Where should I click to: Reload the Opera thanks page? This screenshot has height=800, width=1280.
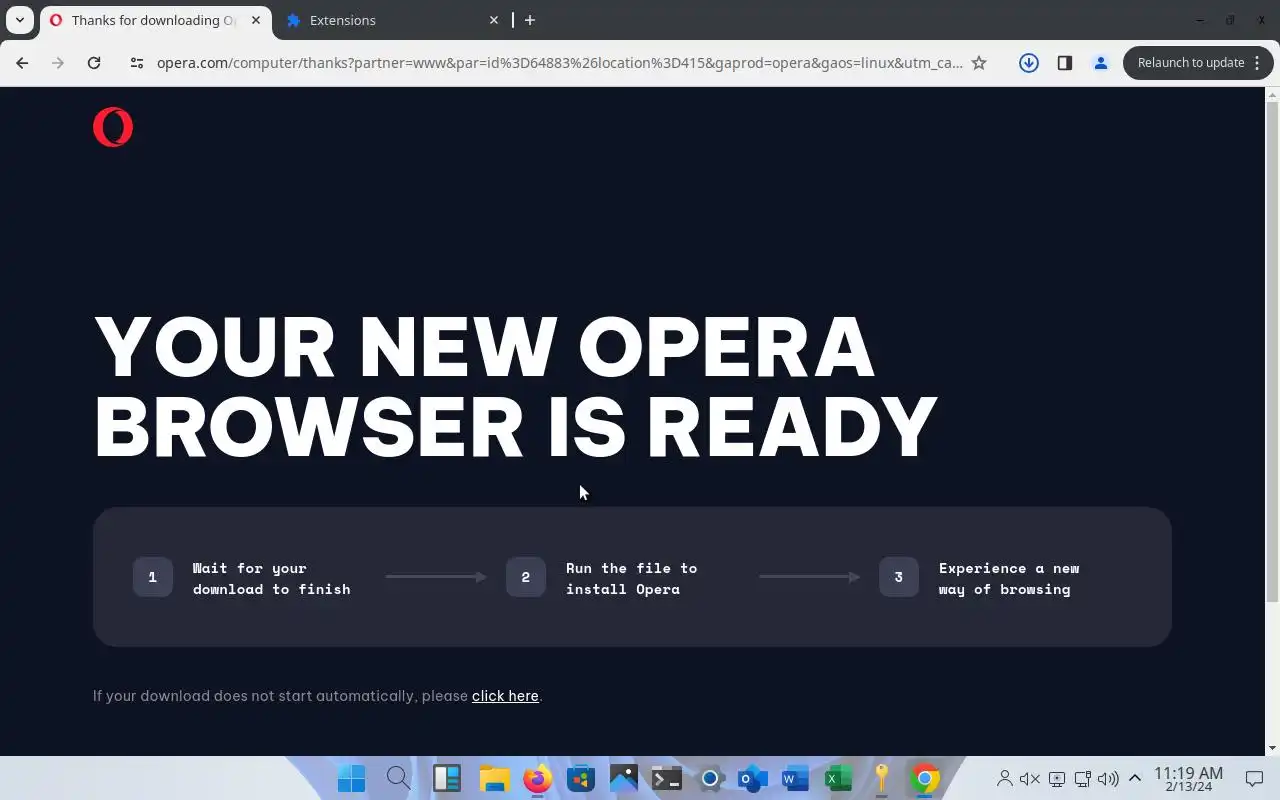94,63
